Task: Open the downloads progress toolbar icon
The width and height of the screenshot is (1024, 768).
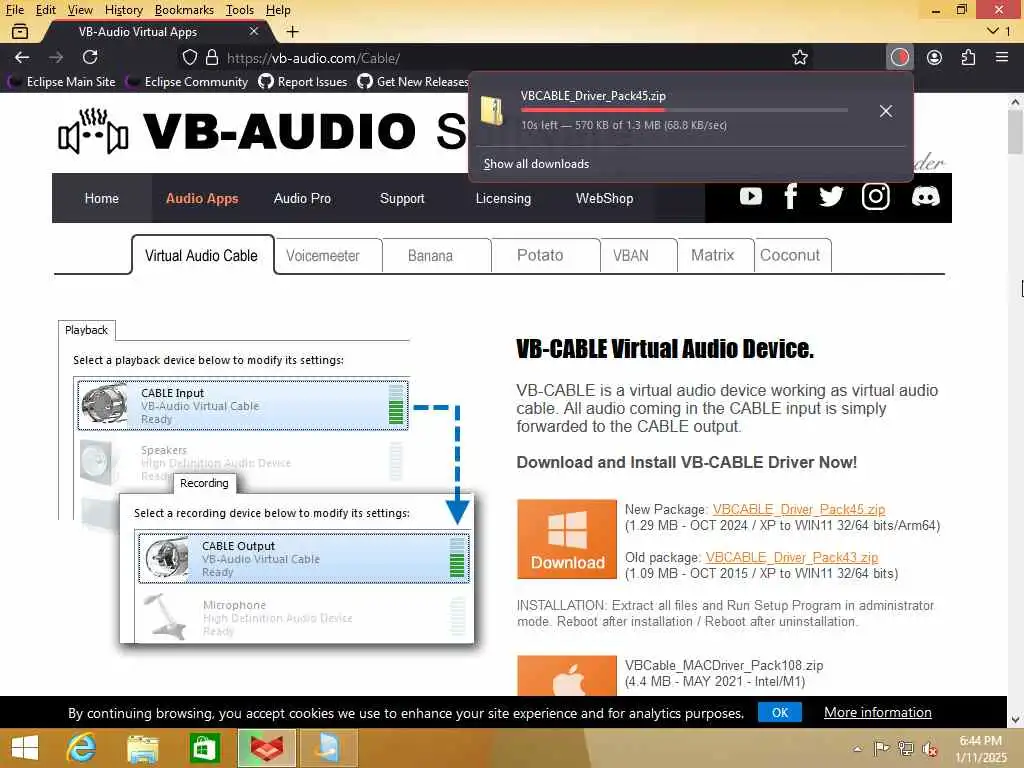Action: [900, 57]
